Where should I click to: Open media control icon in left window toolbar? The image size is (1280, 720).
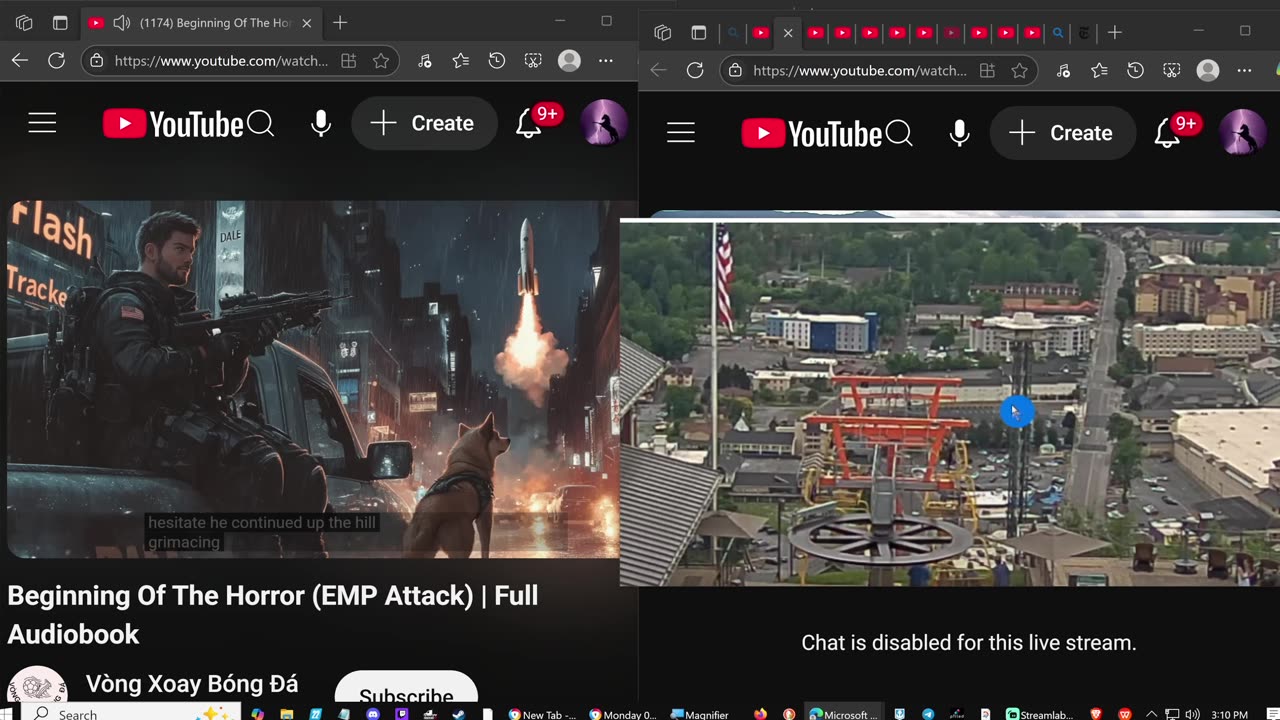coord(425,61)
